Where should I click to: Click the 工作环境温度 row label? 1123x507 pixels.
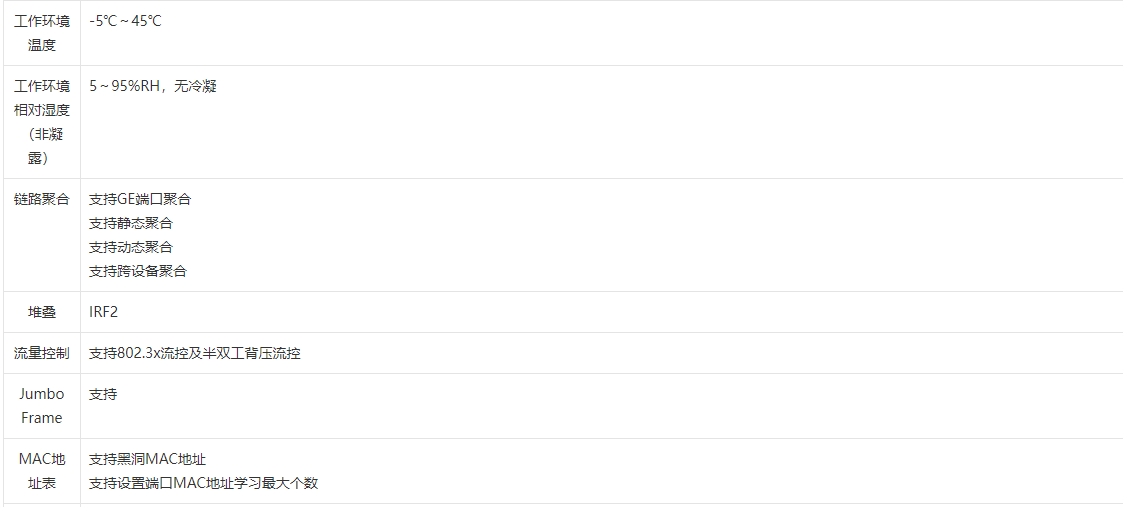(41, 33)
